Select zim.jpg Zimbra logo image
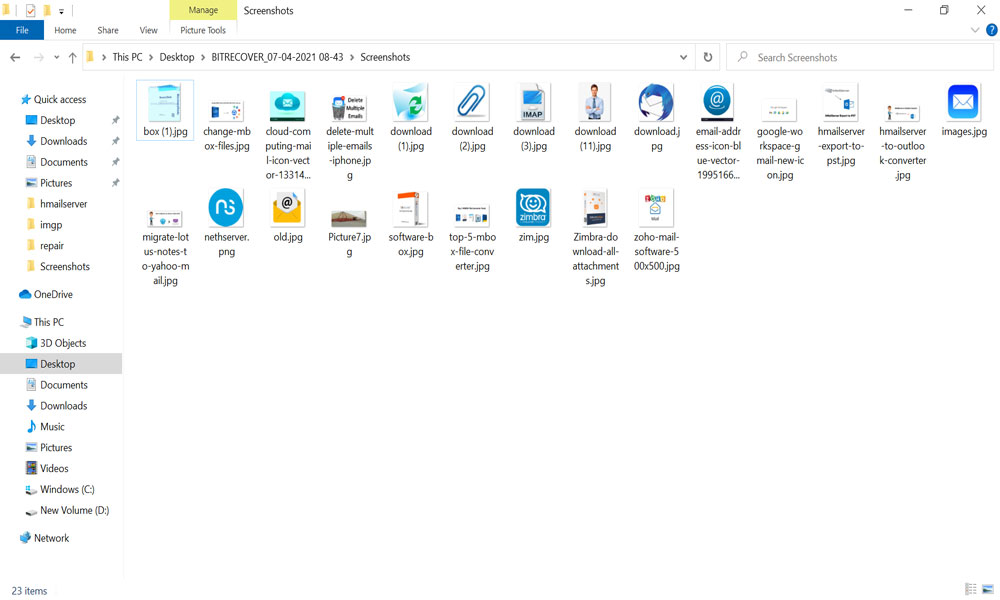 [x=533, y=208]
